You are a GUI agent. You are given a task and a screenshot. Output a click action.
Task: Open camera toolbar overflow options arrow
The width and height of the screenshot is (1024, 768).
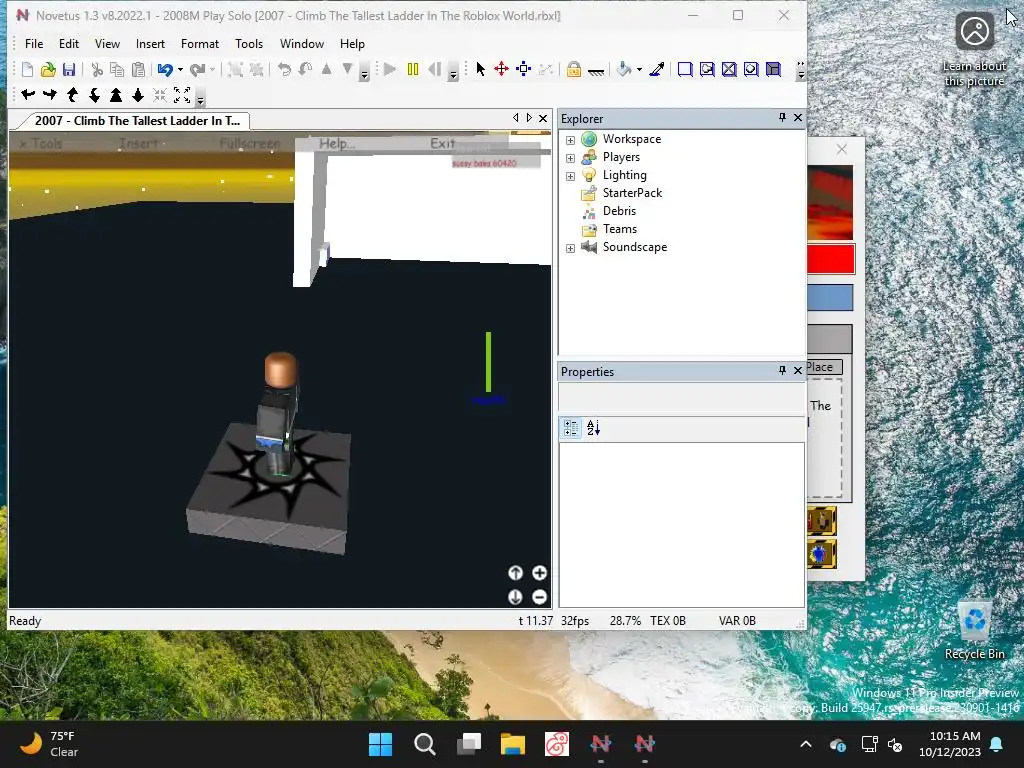pos(200,97)
